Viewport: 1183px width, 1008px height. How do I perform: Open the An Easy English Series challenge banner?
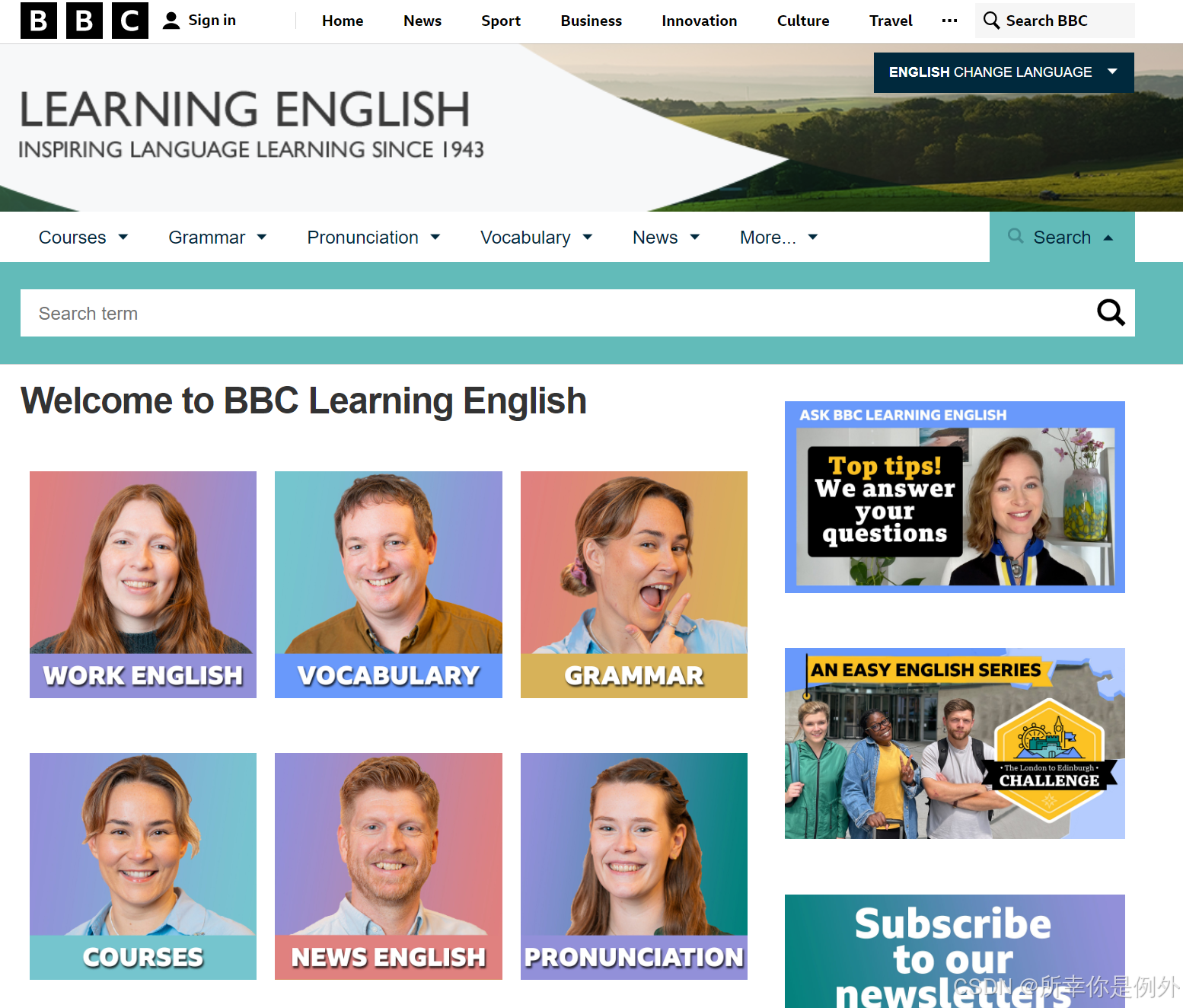pos(955,744)
